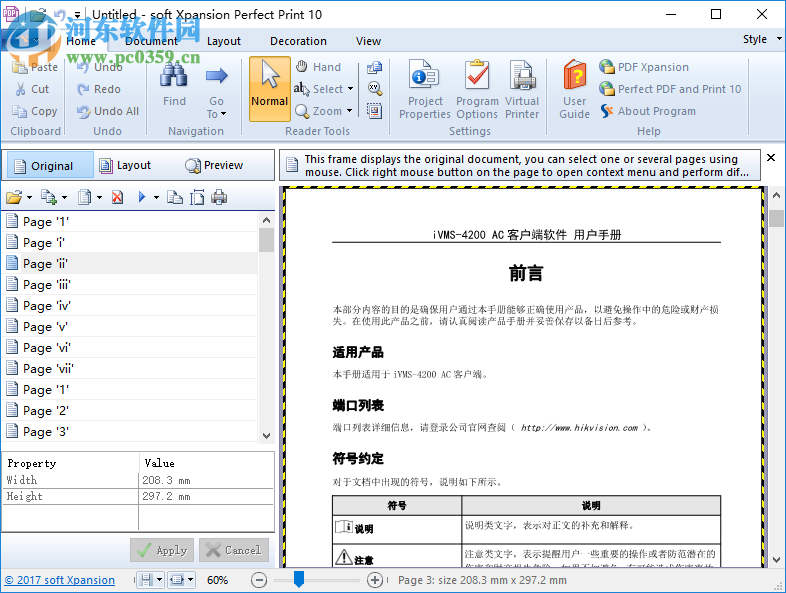The width and height of the screenshot is (786, 593).
Task: Click the page size dimensions icon
Action: (x=197, y=197)
